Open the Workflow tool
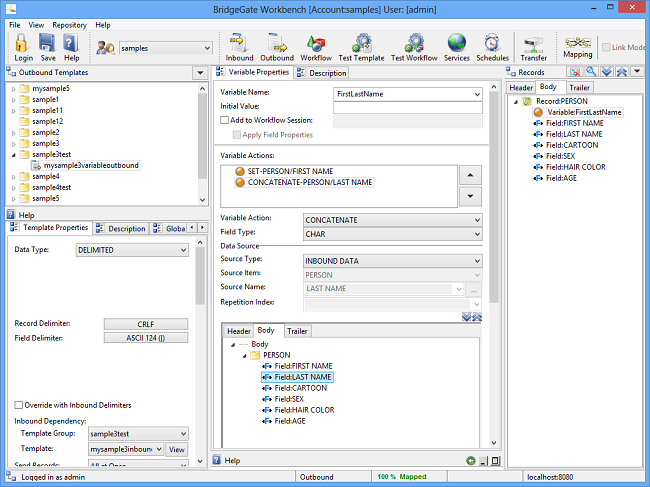Screen dimensions: 650x487 tap(315, 48)
